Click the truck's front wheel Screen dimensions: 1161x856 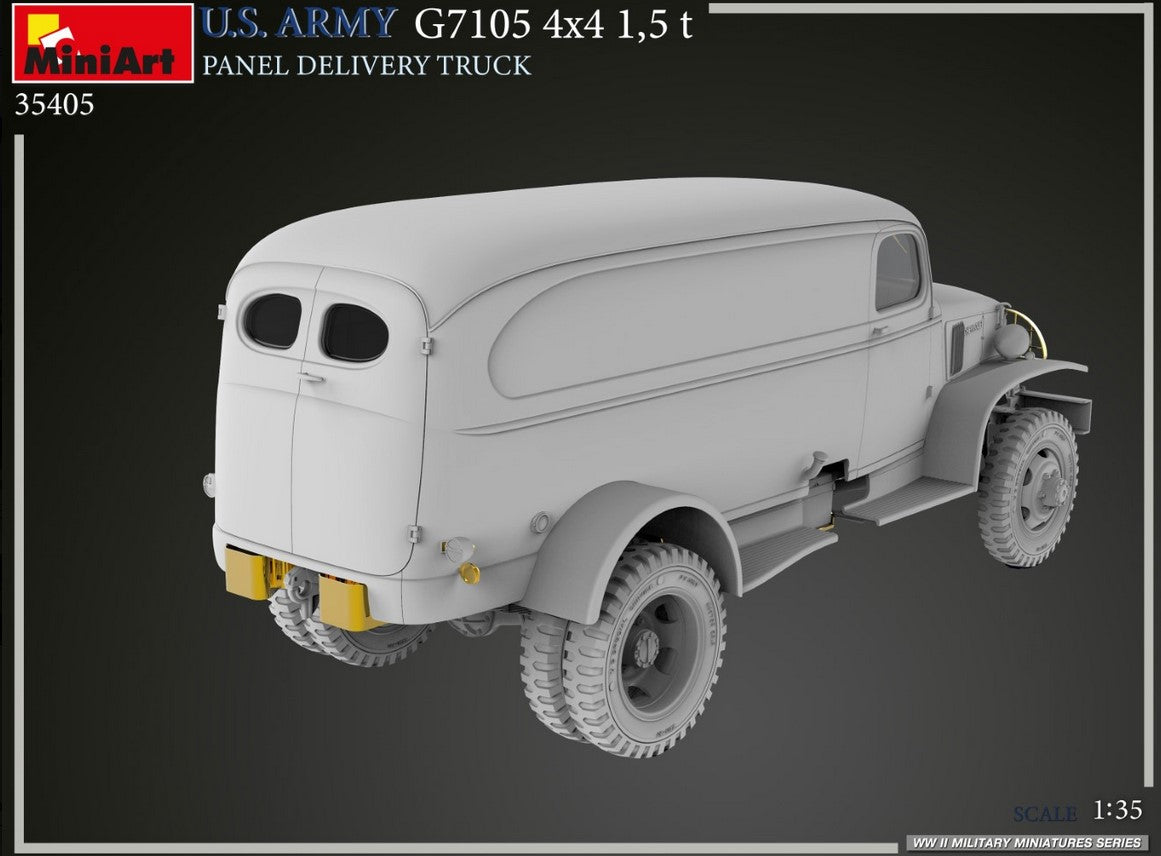pyautogui.click(x=1028, y=487)
